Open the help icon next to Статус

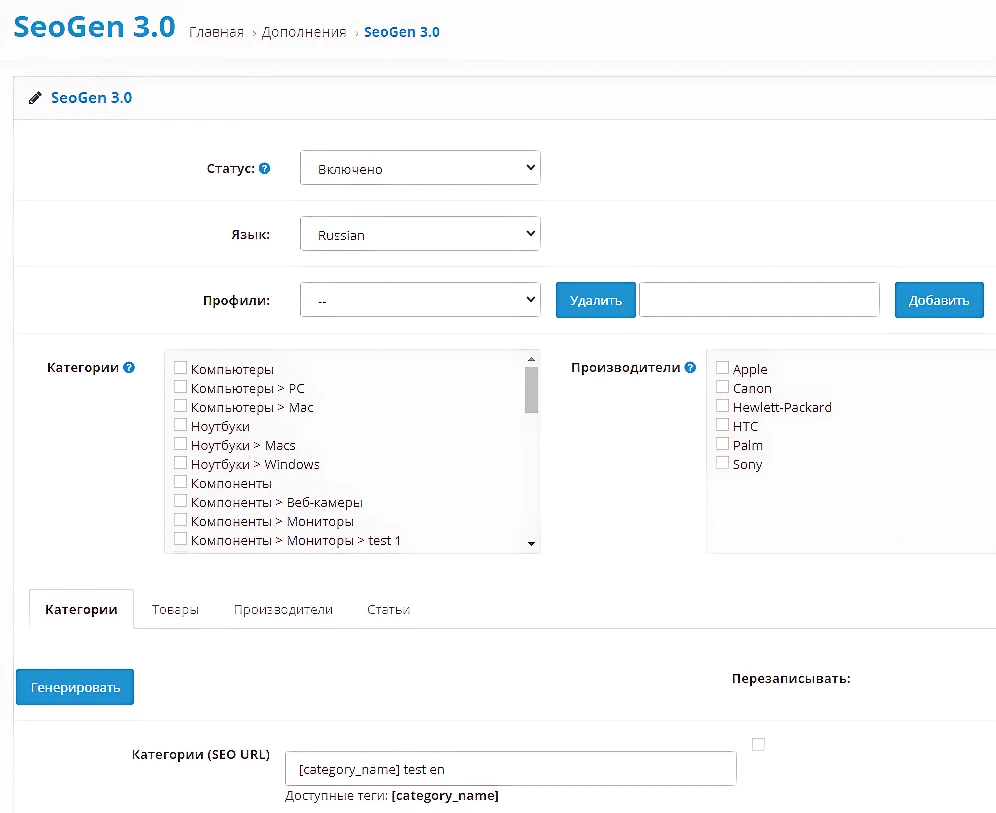[x=265, y=168]
